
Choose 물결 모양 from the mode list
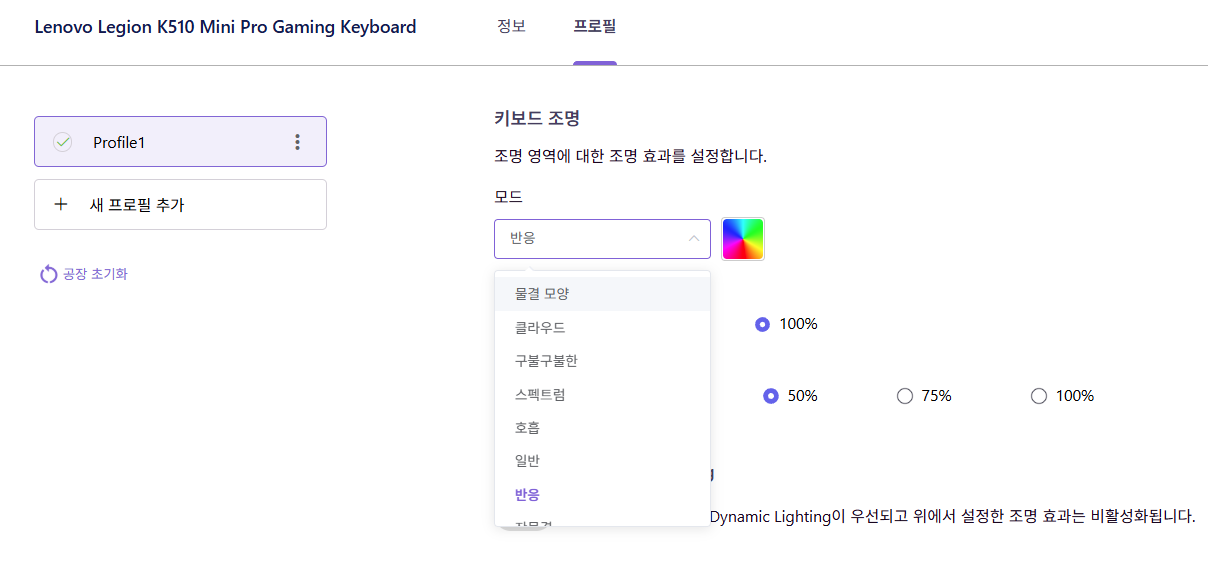pyautogui.click(x=602, y=294)
